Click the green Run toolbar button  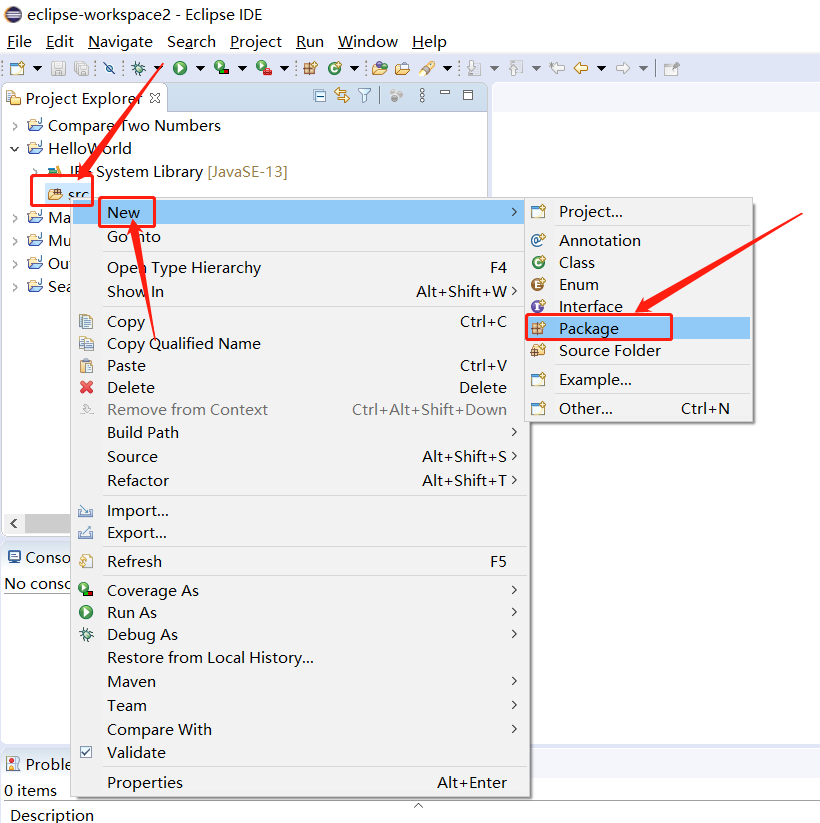[x=180, y=68]
